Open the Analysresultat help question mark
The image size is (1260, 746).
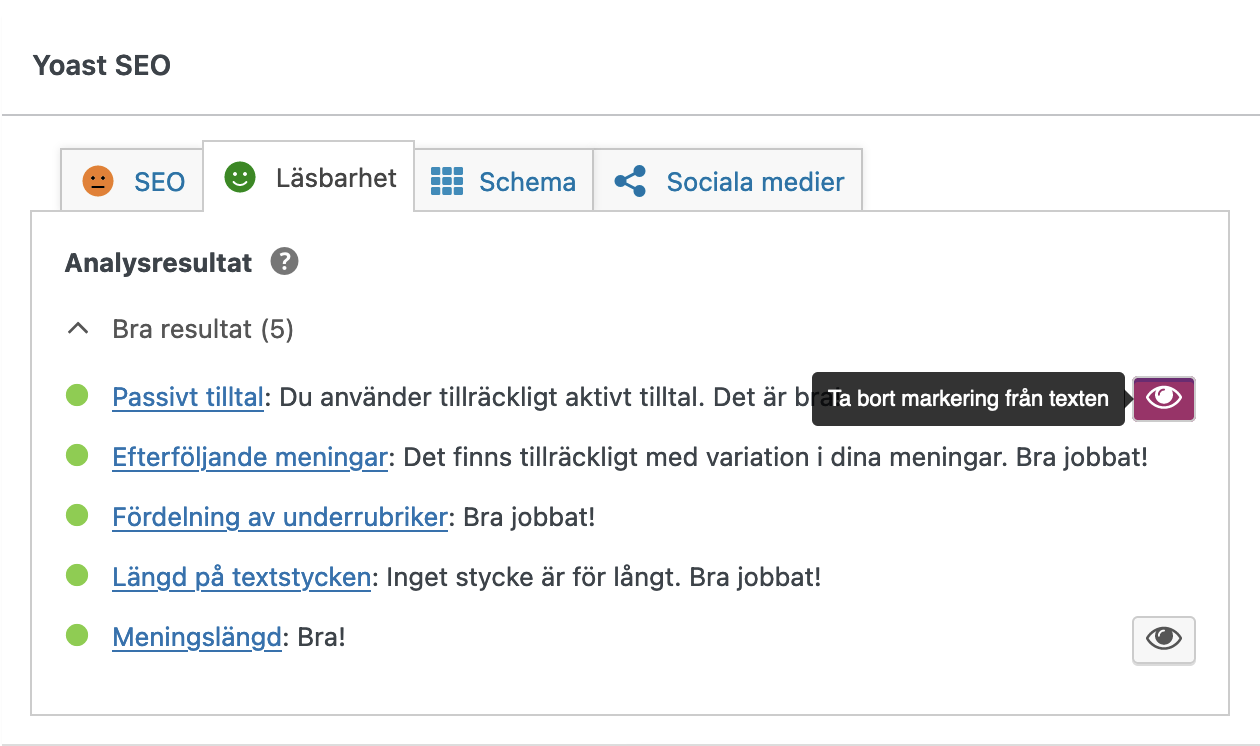284,262
